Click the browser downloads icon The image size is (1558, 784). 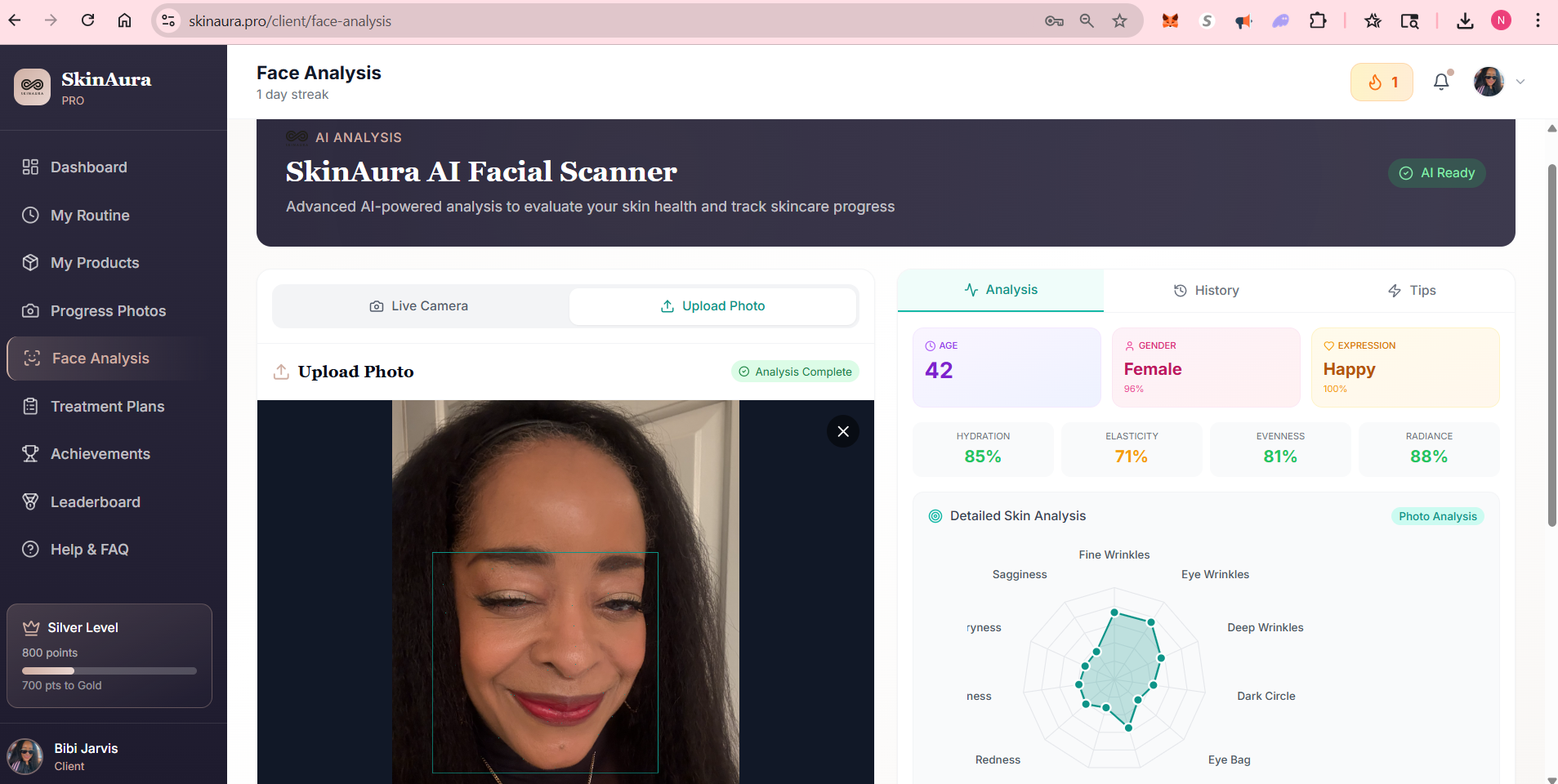[x=1465, y=21]
